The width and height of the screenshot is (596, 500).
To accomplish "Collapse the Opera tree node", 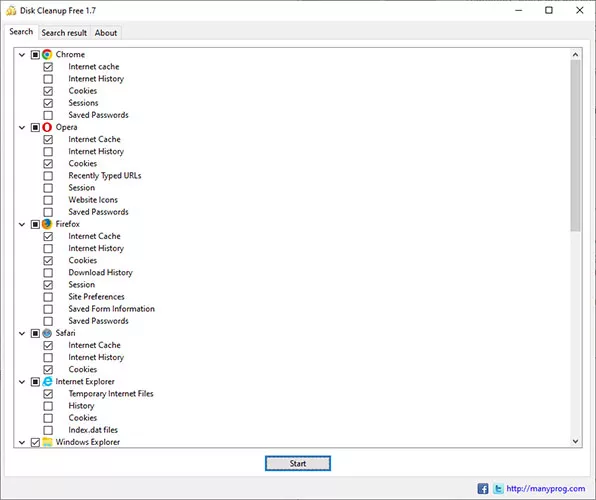I will pos(22,127).
